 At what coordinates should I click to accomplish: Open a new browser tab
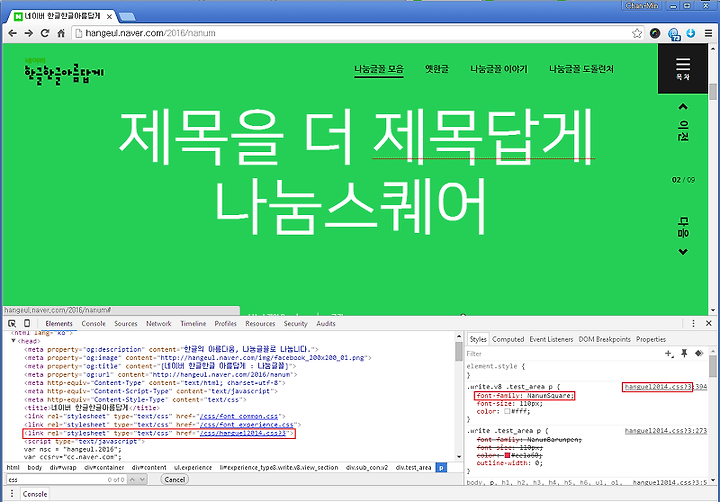[127, 17]
